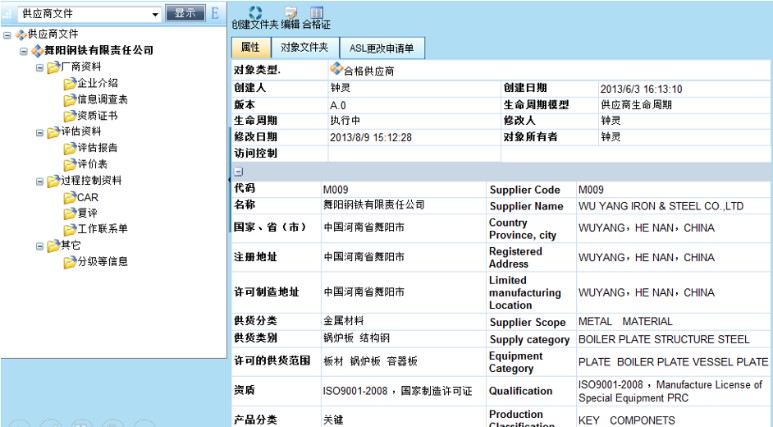773x427 pixels.
Task: Click WU YANG IRON & STEEL CO.,LTD
Action: point(661,206)
